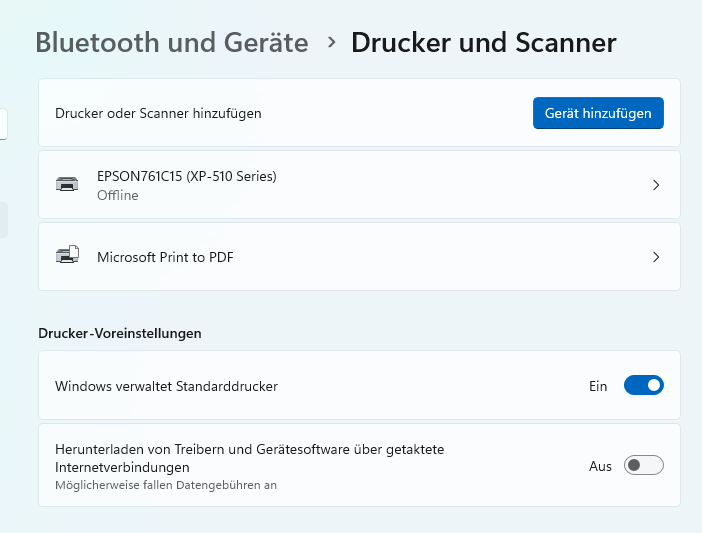Go back to Bluetooth und Geräte breadcrumb

(171, 43)
